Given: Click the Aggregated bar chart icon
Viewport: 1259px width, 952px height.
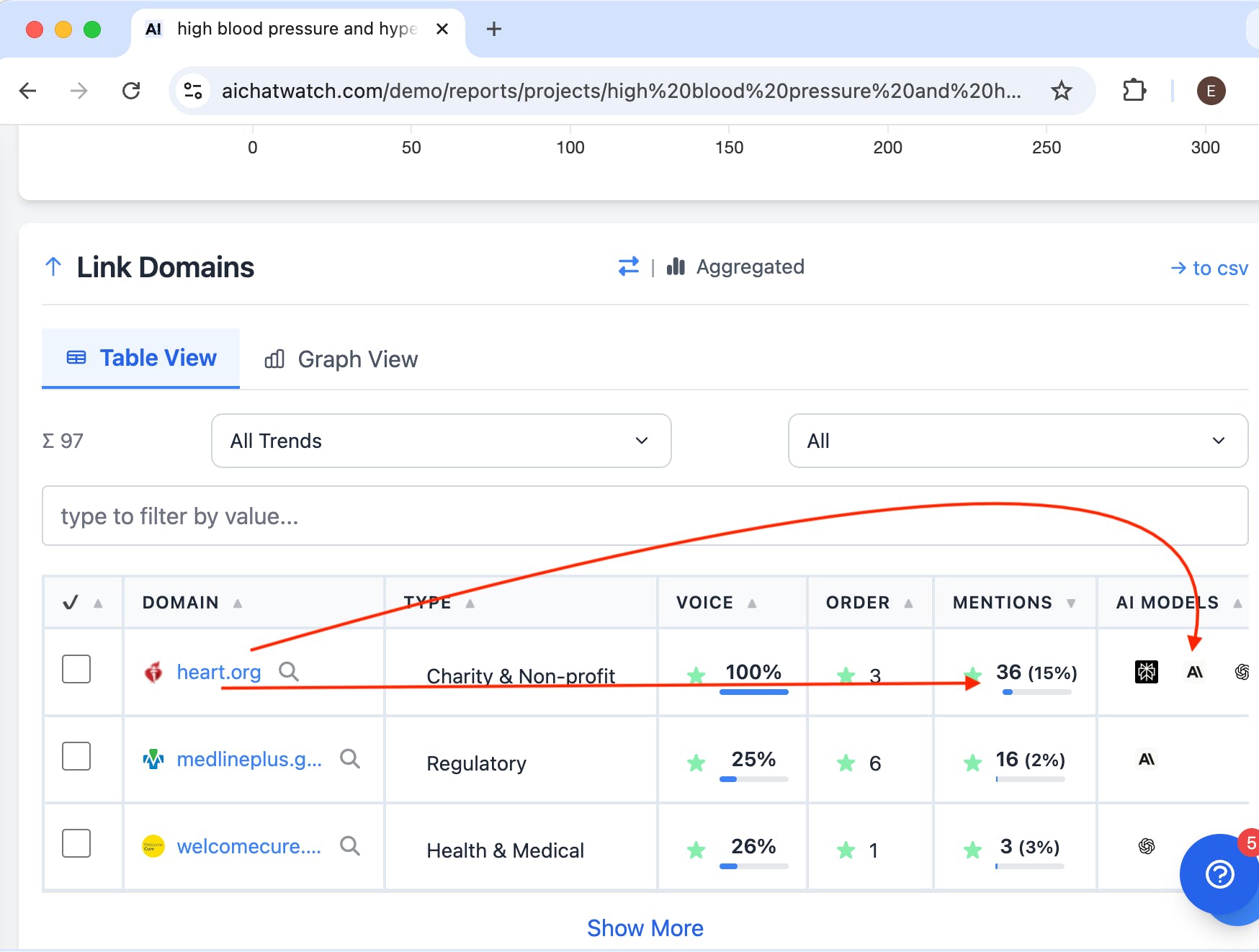Looking at the screenshot, I should pyautogui.click(x=676, y=267).
